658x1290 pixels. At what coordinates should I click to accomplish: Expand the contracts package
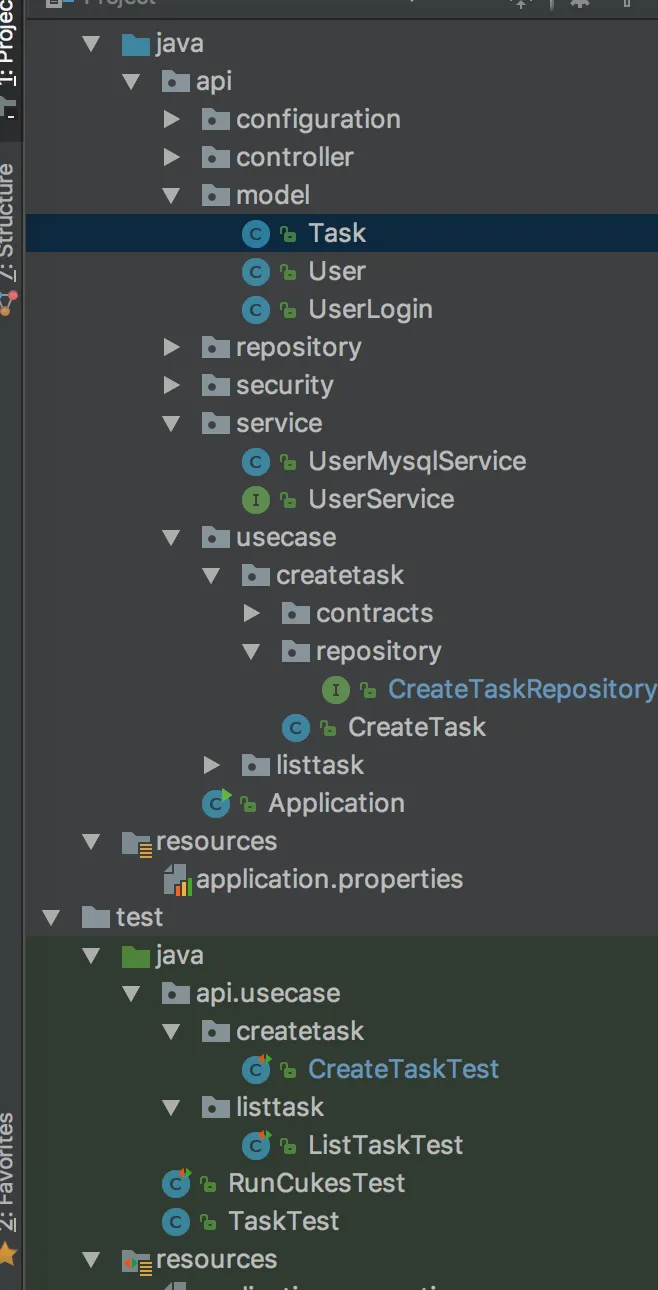252,613
